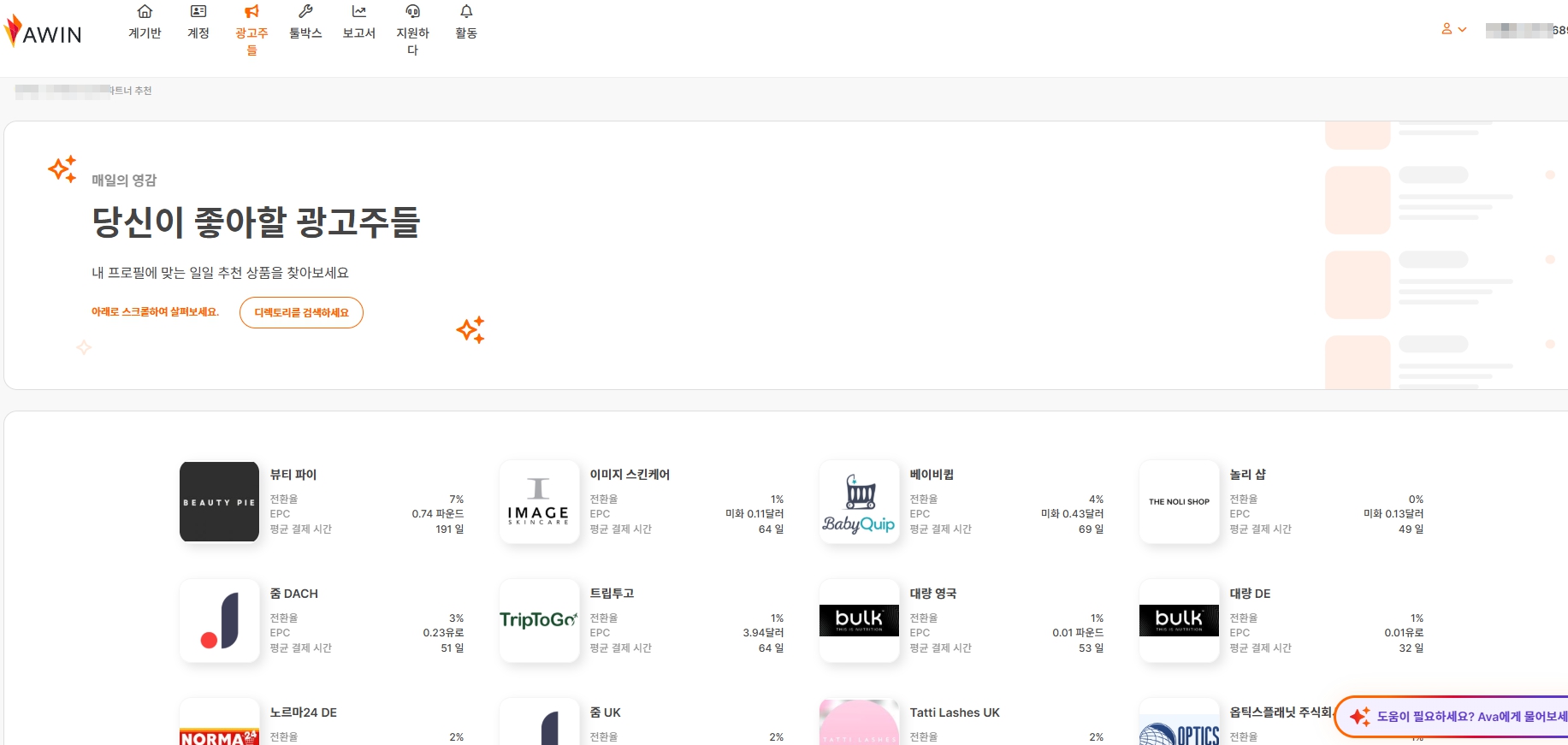This screenshot has width=1568, height=745.
Task: Open the Tatti Lashes logo thumbnail
Action: [x=859, y=722]
